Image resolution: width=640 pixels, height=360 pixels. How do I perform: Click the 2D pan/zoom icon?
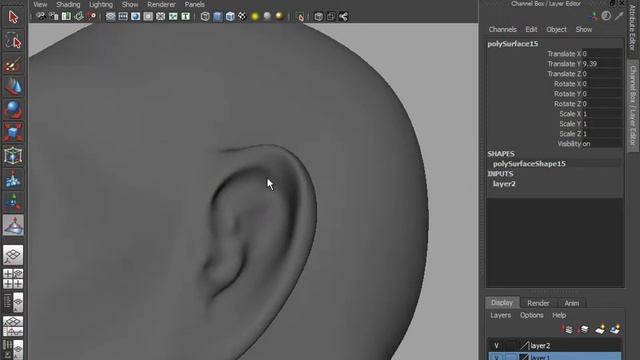pyautogui.click(x=91, y=16)
